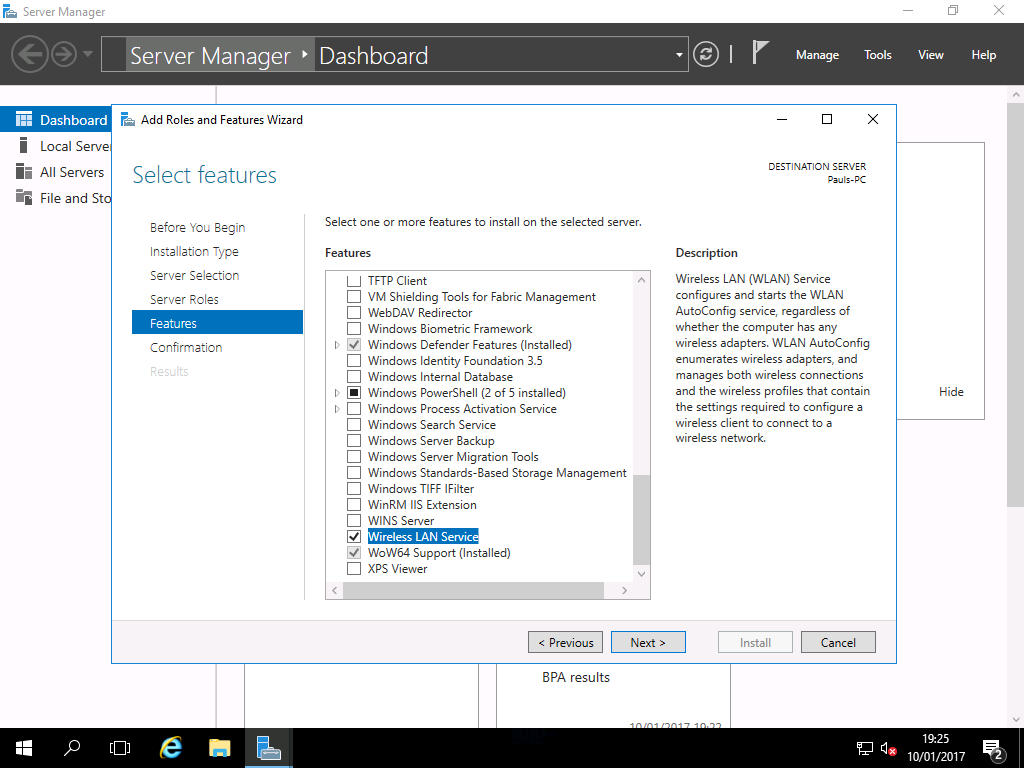Enable the Windows Search Service checkbox
This screenshot has height=768, width=1024.
point(354,424)
